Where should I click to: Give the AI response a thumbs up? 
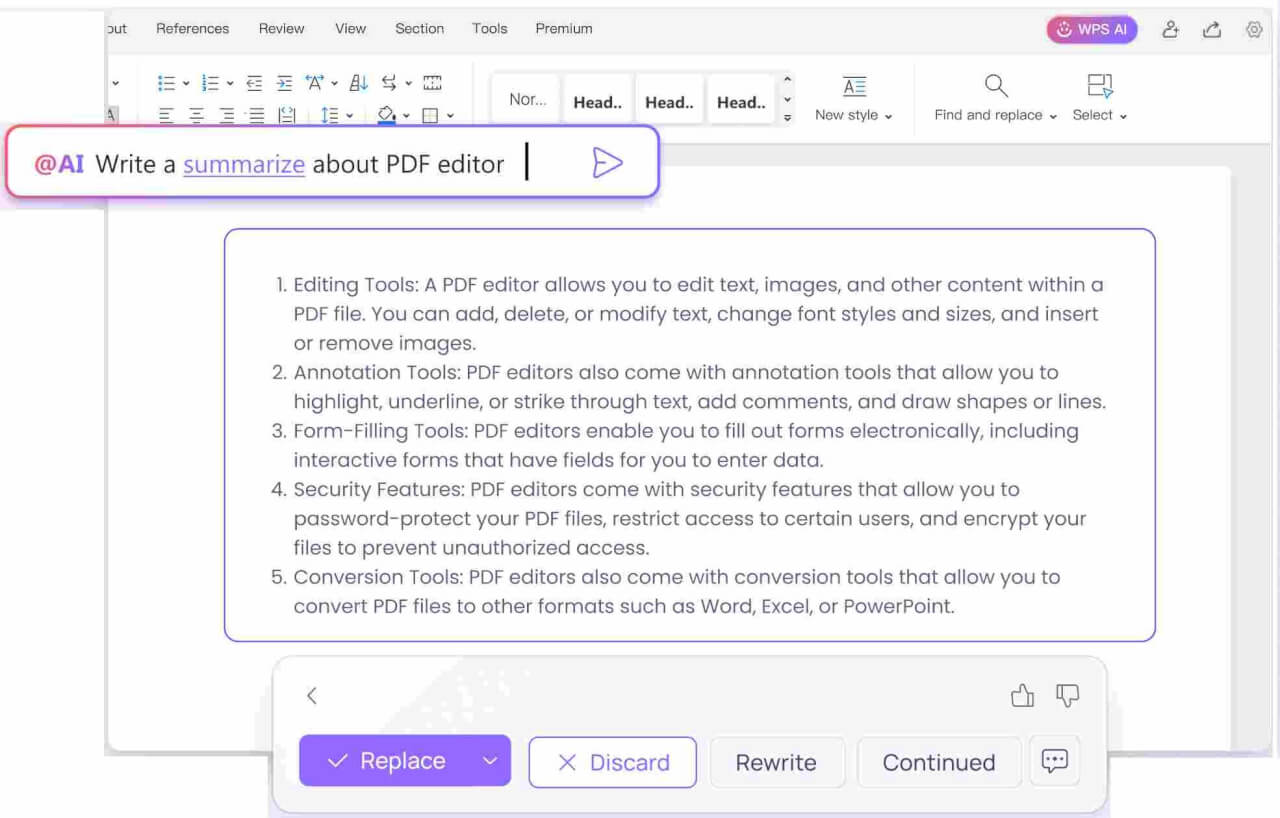[1022, 696]
